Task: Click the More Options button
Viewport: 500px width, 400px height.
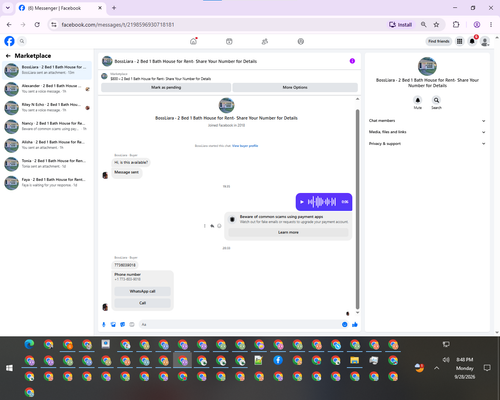Action: point(295,87)
